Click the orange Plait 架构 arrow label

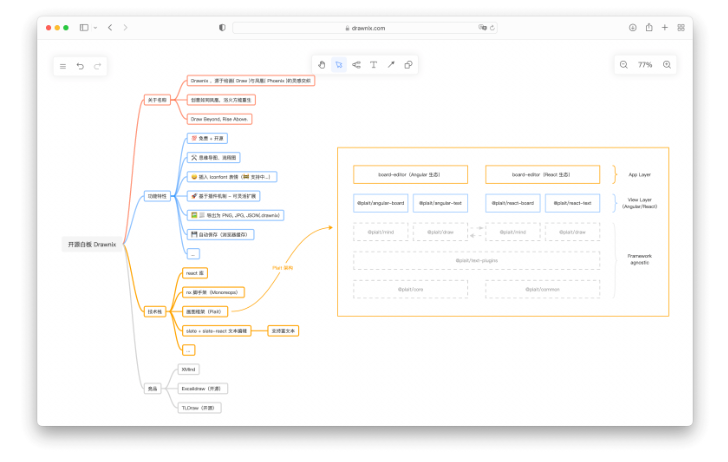[x=282, y=268]
